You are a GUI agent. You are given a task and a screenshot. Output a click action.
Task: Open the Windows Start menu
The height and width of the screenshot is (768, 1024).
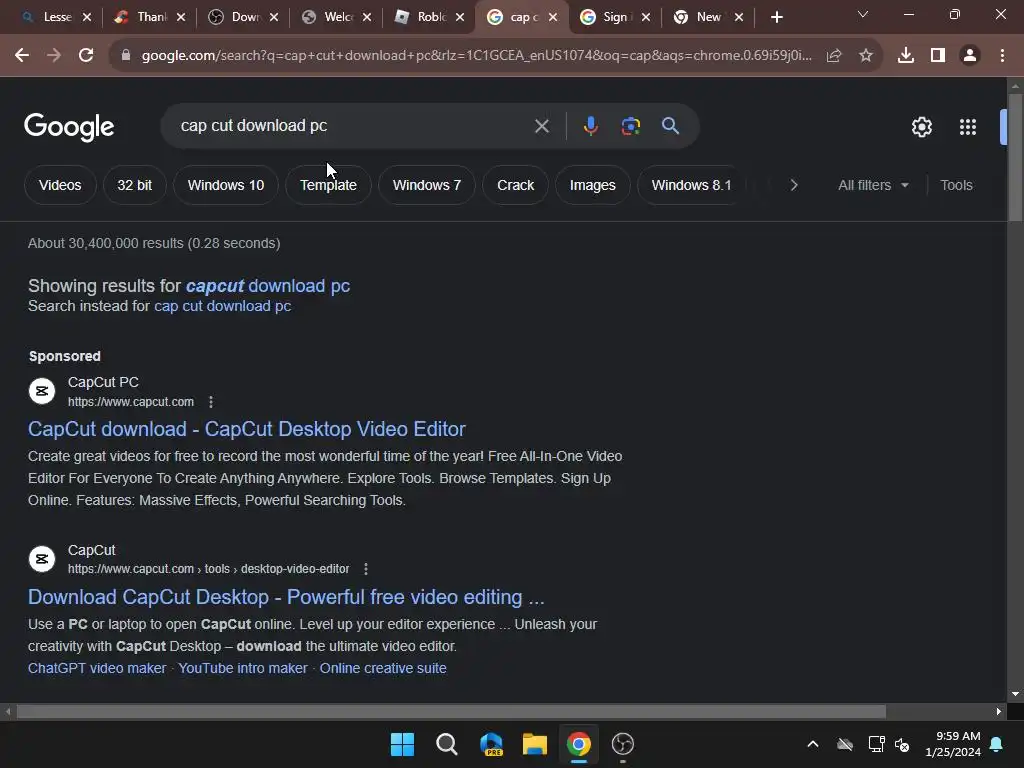(x=402, y=744)
